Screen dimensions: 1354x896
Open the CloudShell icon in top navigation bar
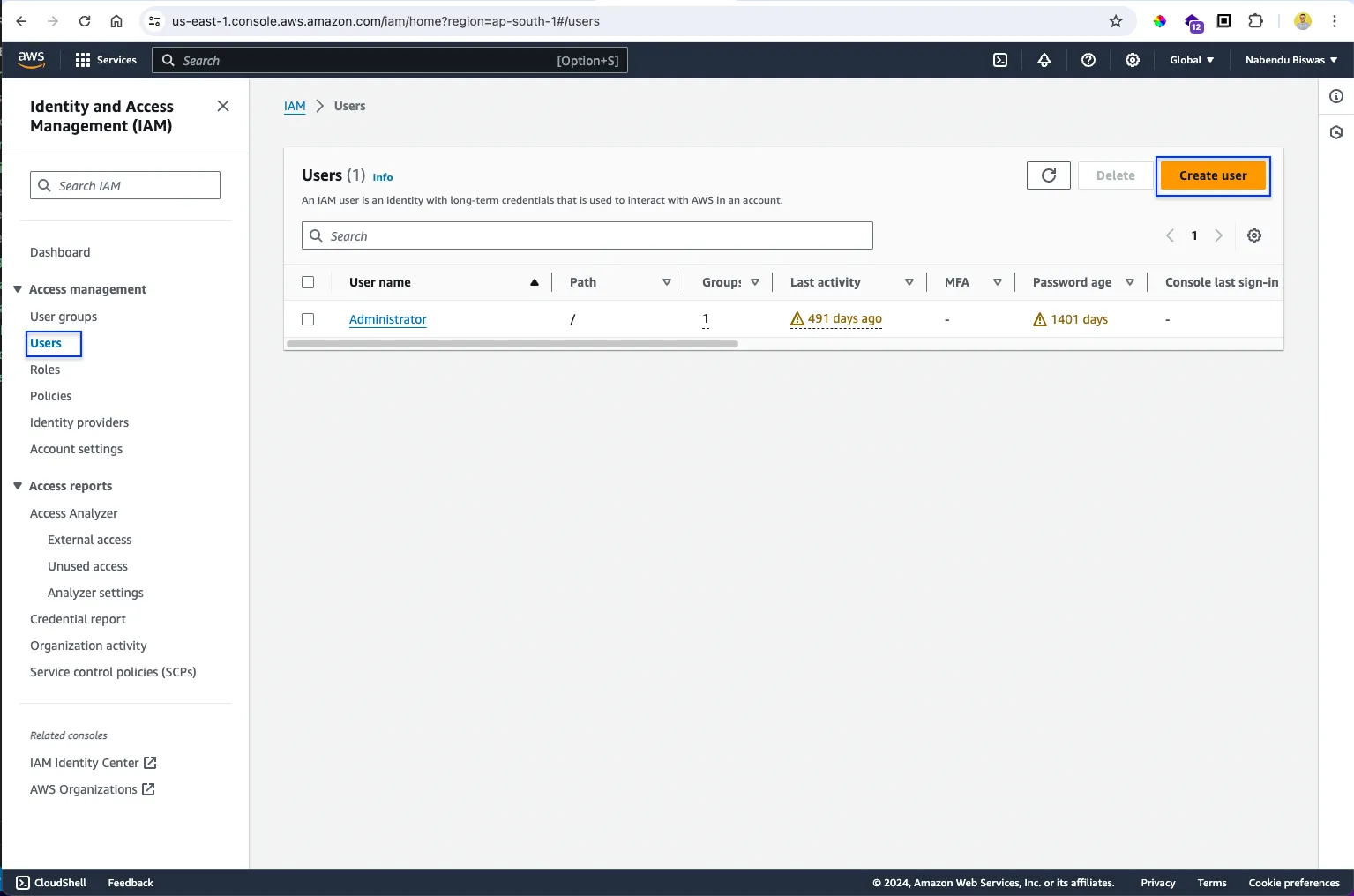click(x=1000, y=60)
